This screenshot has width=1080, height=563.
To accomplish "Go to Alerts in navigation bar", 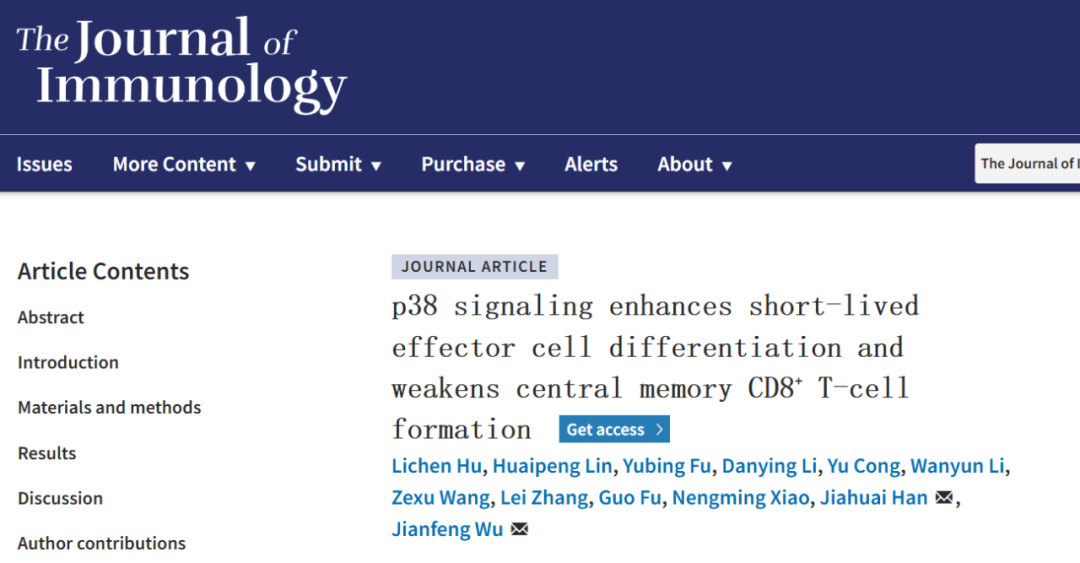I will [x=591, y=165].
